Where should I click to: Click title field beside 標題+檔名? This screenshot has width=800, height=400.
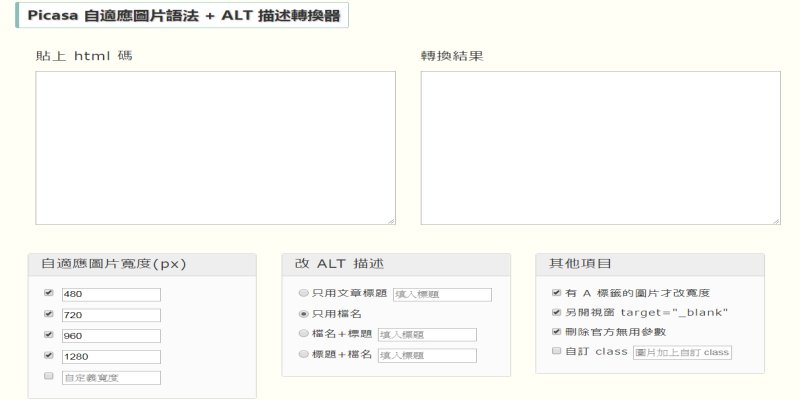(x=427, y=356)
